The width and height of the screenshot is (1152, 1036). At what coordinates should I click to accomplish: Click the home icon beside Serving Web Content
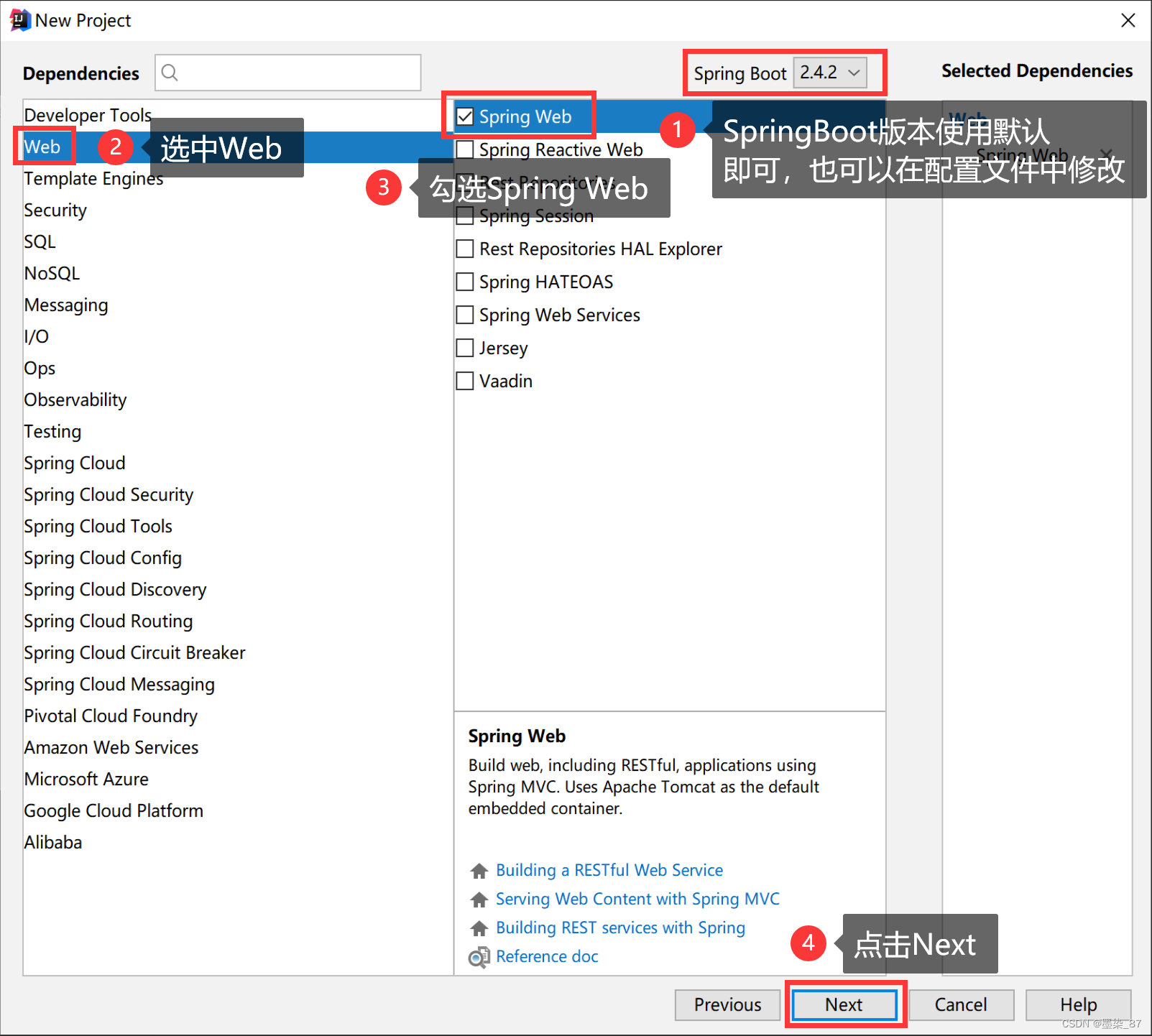click(479, 899)
